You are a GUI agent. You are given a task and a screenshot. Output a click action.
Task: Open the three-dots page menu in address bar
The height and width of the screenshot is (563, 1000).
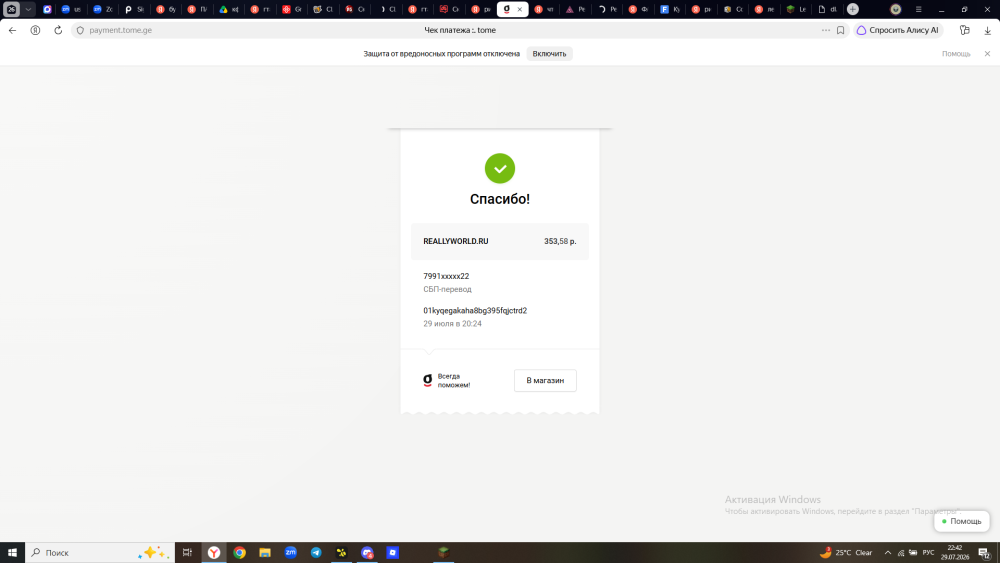826,30
